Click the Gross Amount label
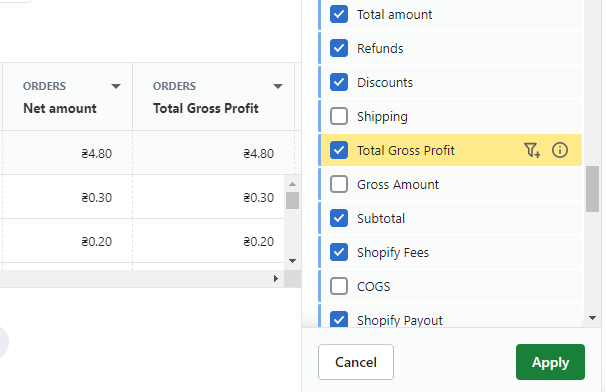 [x=398, y=184]
